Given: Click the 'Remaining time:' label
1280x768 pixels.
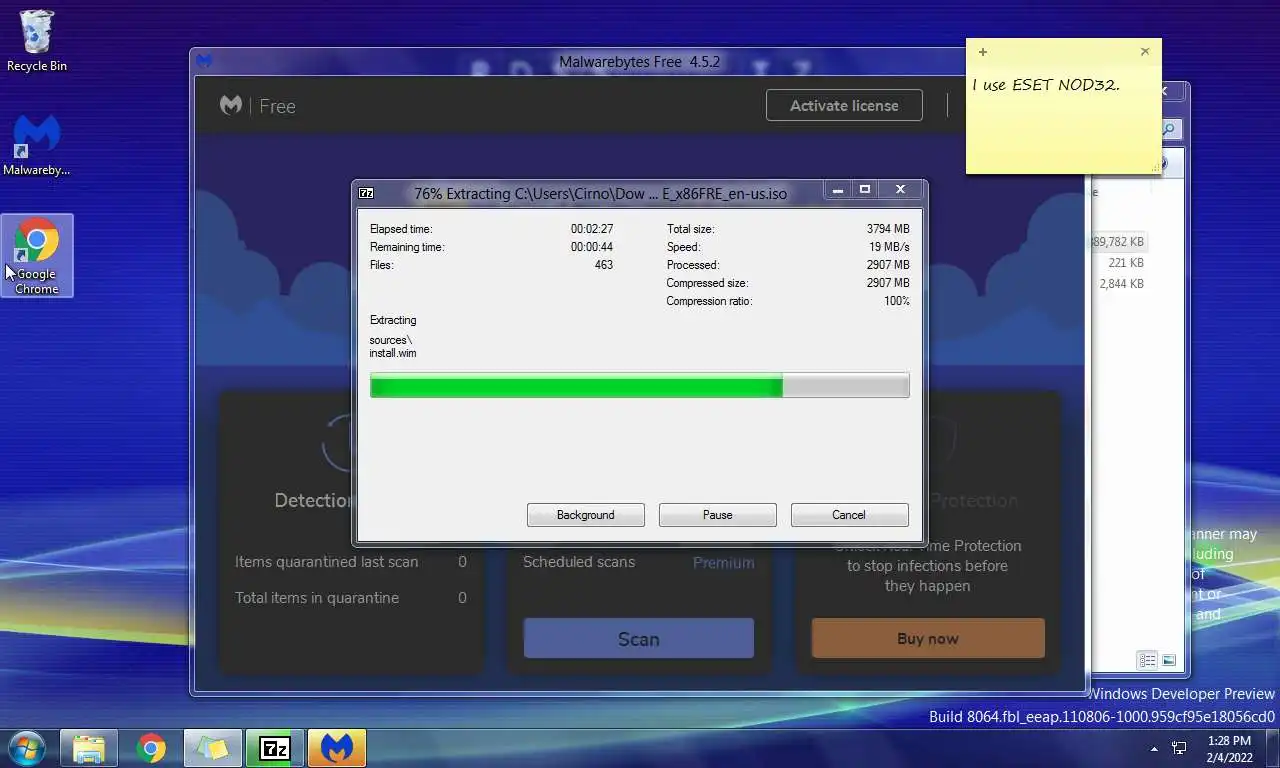Looking at the screenshot, I should click(407, 247).
